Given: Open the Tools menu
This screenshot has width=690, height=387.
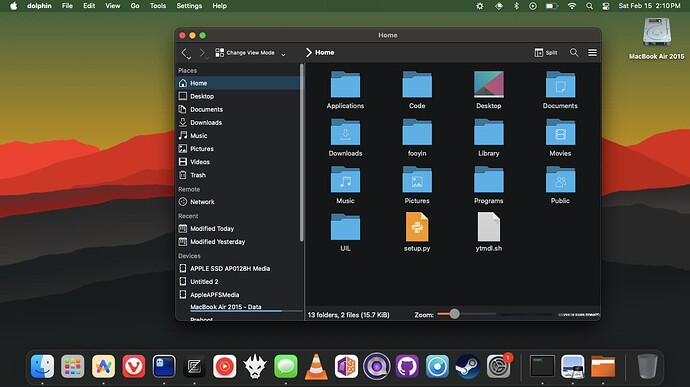Looking at the screenshot, I should pyautogui.click(x=158, y=6).
